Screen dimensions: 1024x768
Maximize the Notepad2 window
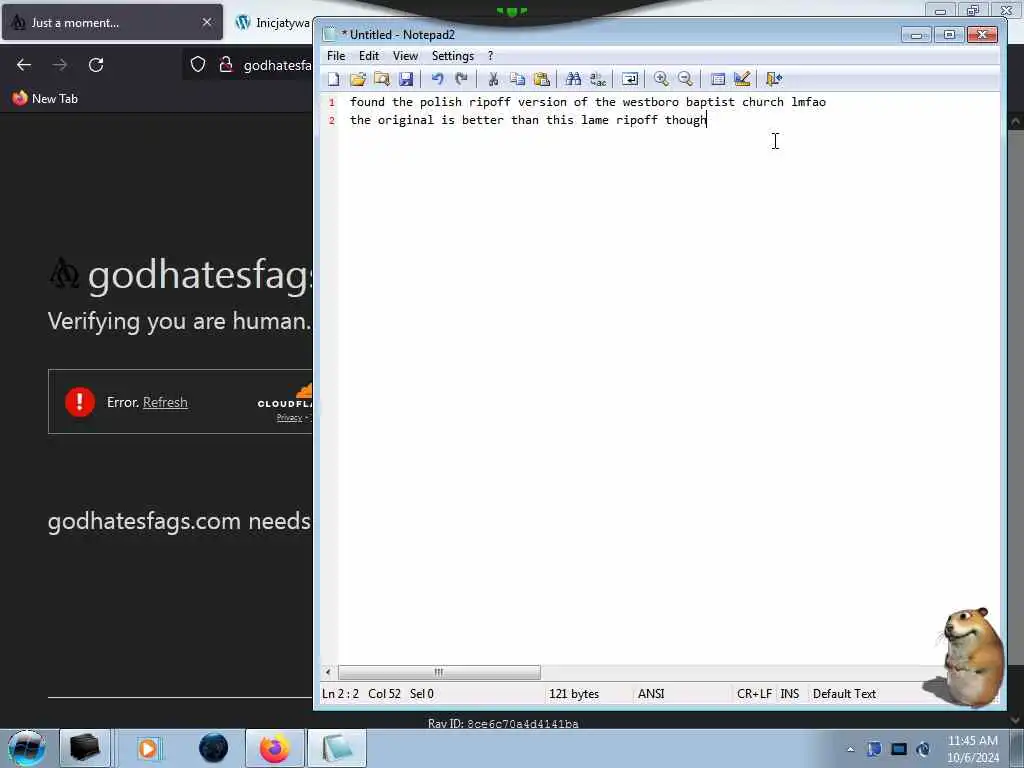(x=949, y=35)
